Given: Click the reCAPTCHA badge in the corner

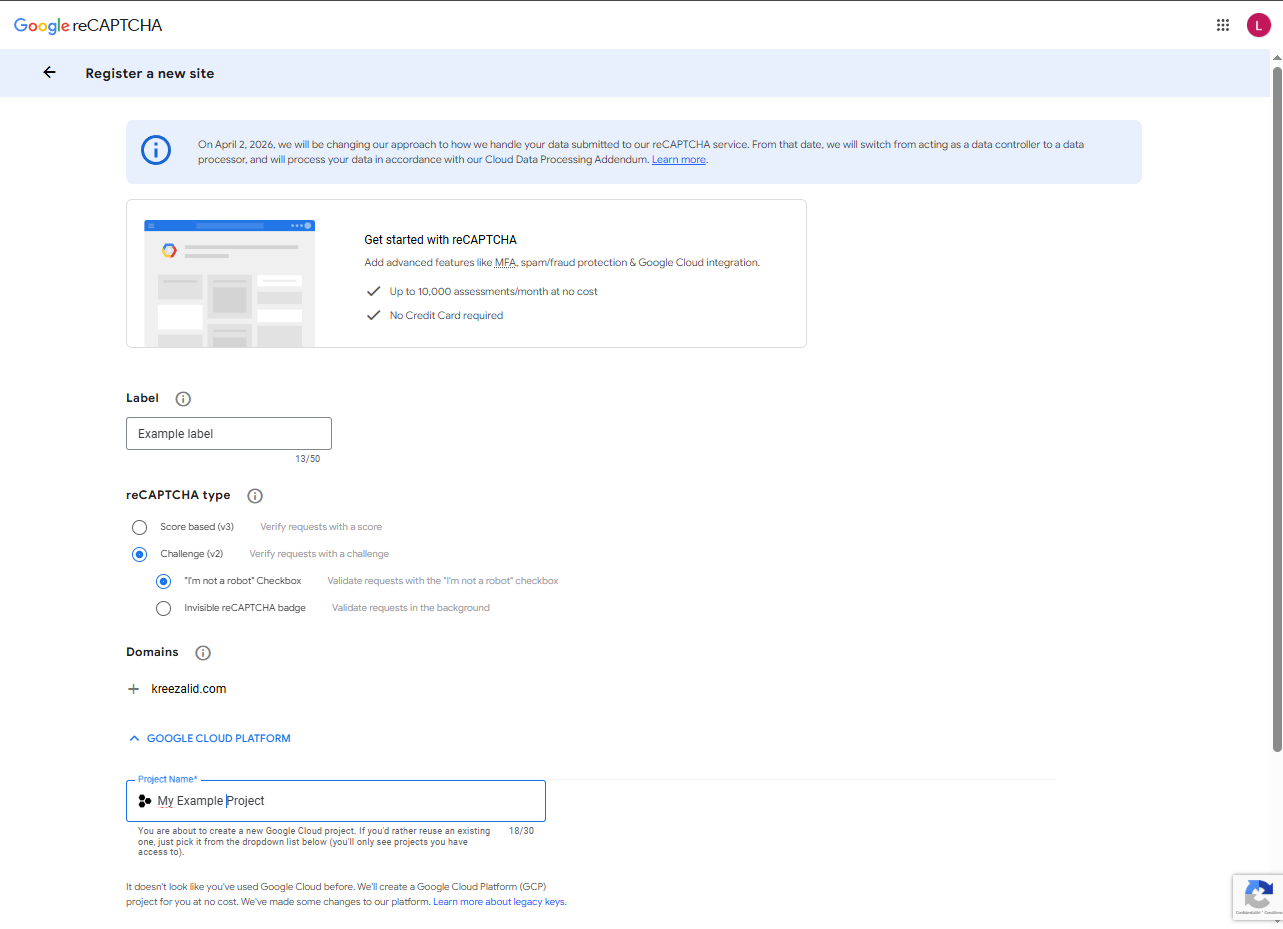Looking at the screenshot, I should pos(1257,897).
